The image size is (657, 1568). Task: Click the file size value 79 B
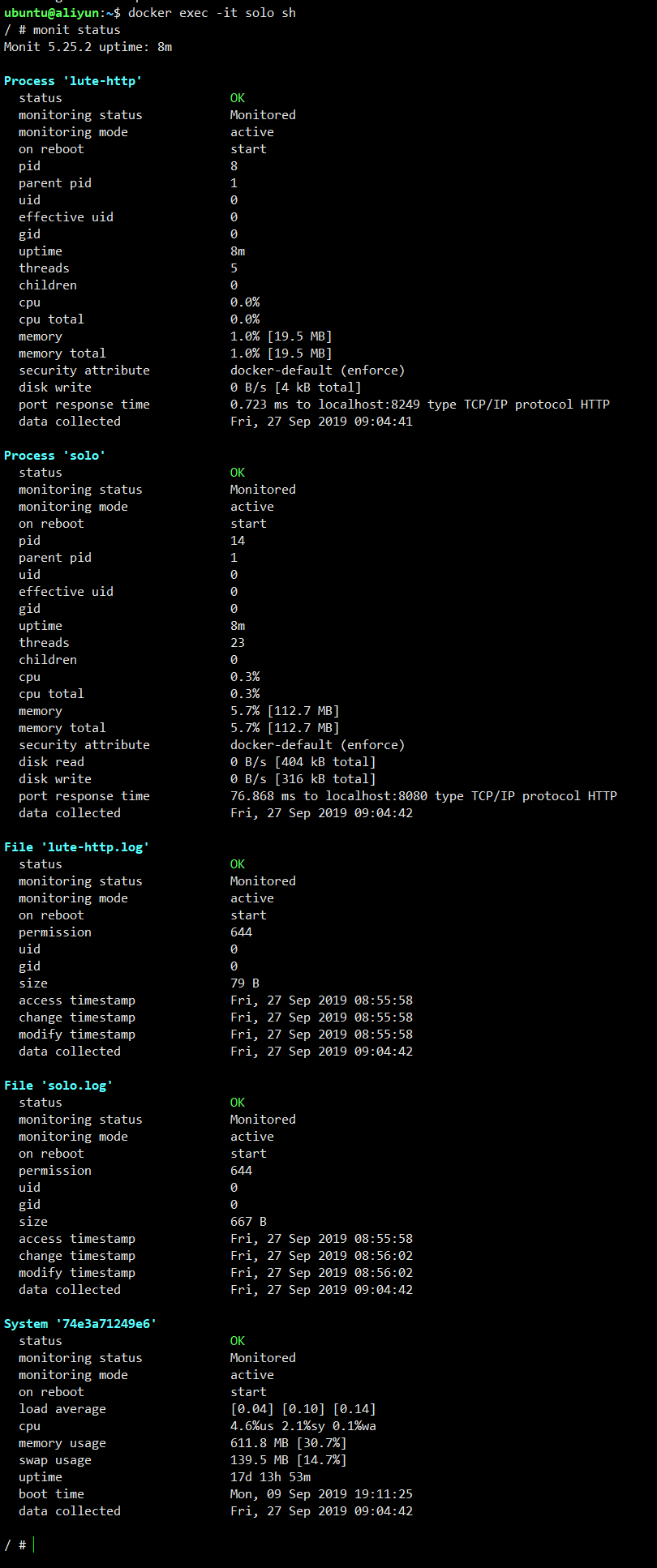245,983
